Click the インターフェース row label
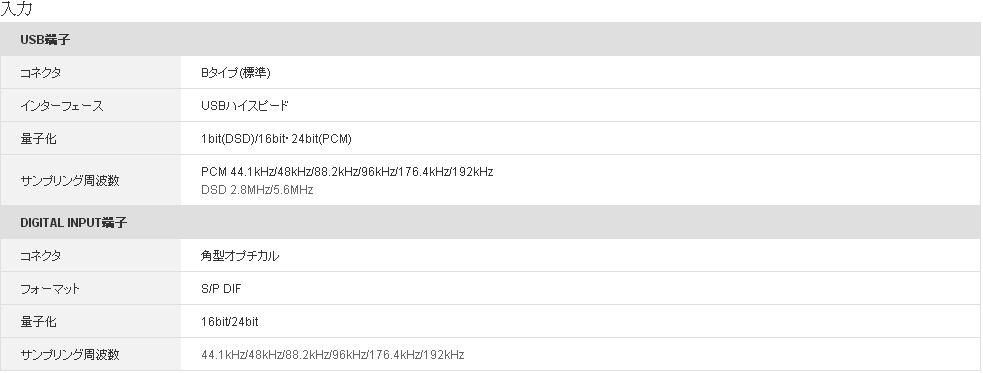Image resolution: width=983 pixels, height=373 pixels. [x=61, y=106]
